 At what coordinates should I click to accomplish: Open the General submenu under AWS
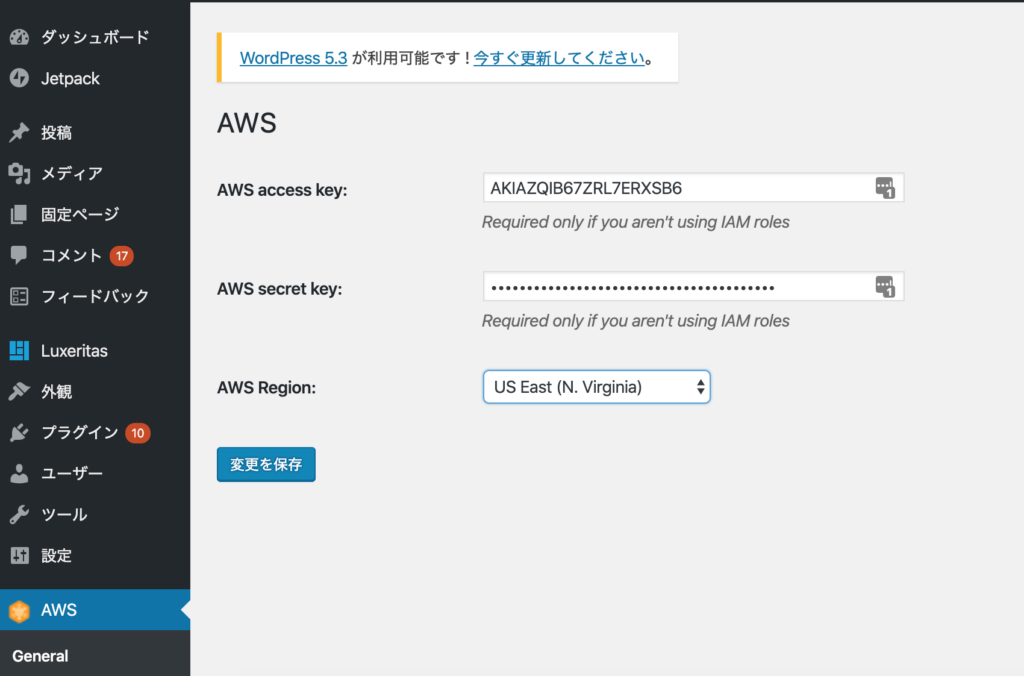pos(40,656)
